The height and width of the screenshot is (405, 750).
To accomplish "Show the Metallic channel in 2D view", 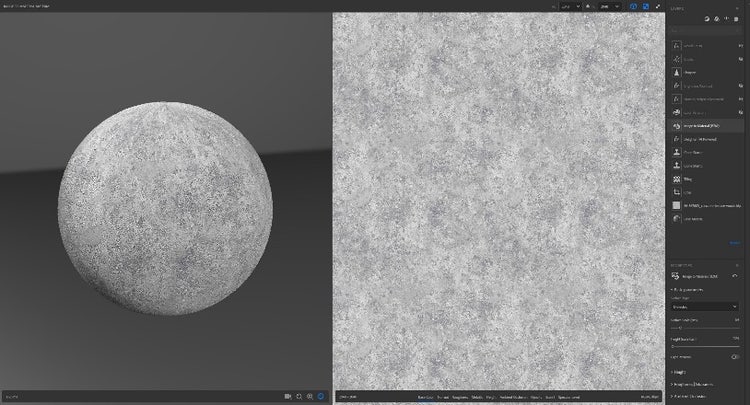I will click(477, 397).
